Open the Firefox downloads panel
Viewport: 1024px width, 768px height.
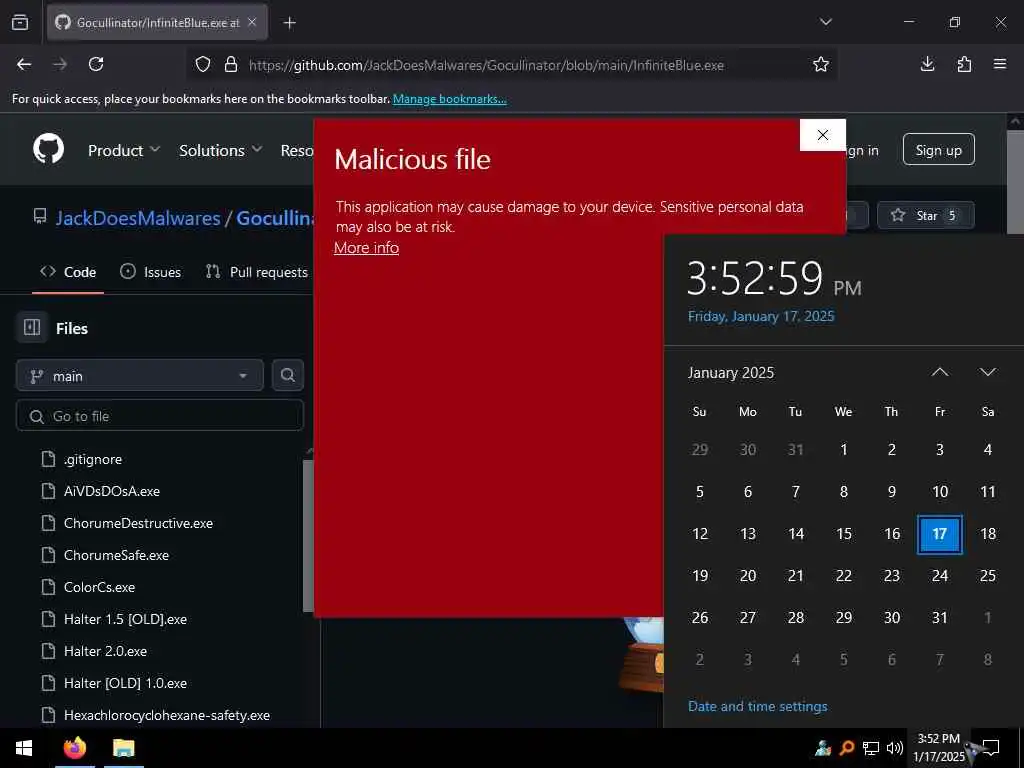tap(927, 64)
